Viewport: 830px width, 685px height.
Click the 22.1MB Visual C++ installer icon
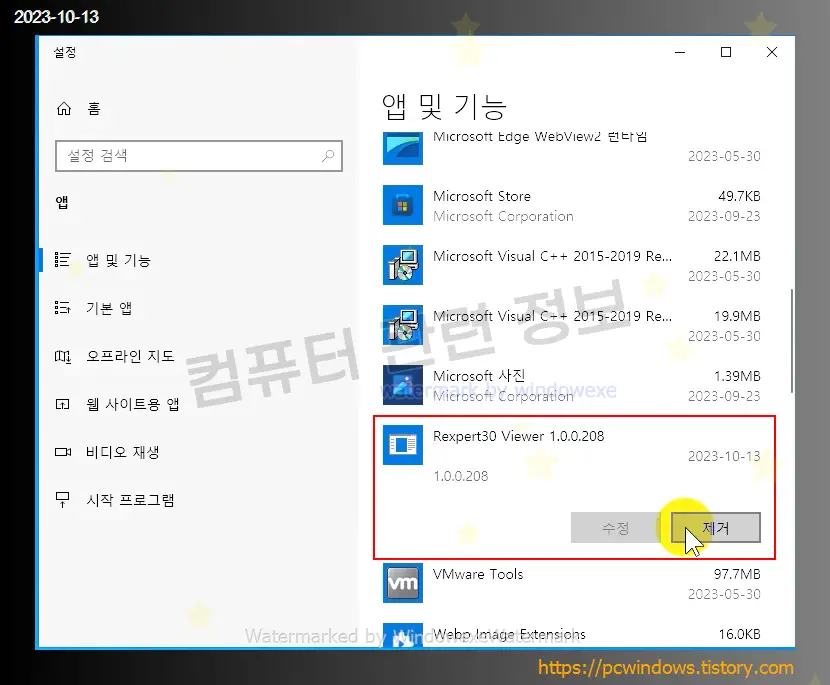tap(403, 265)
